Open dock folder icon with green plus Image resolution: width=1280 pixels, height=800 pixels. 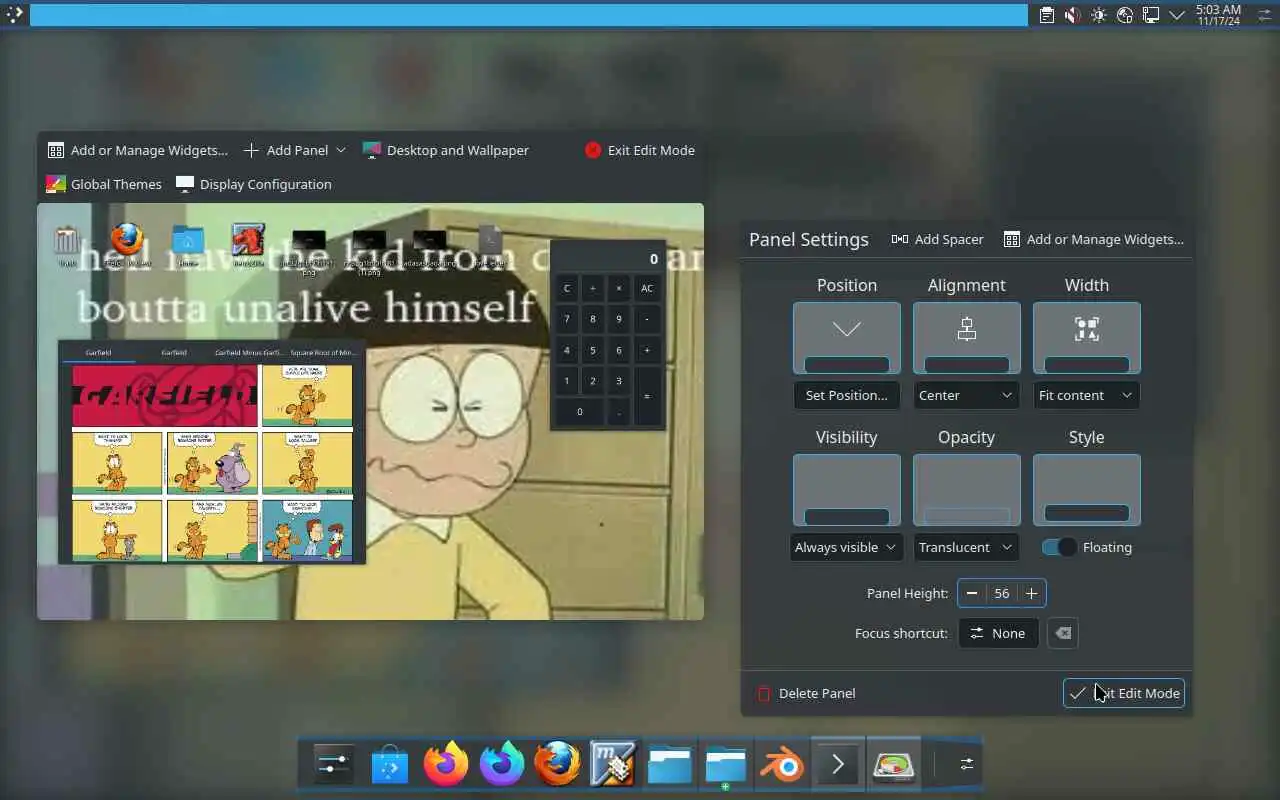pos(726,766)
